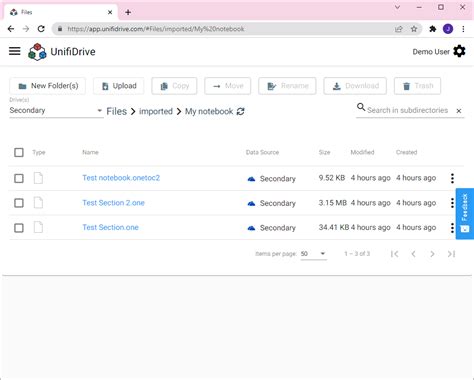
Task: Sort by the Type column header
Action: click(x=39, y=152)
